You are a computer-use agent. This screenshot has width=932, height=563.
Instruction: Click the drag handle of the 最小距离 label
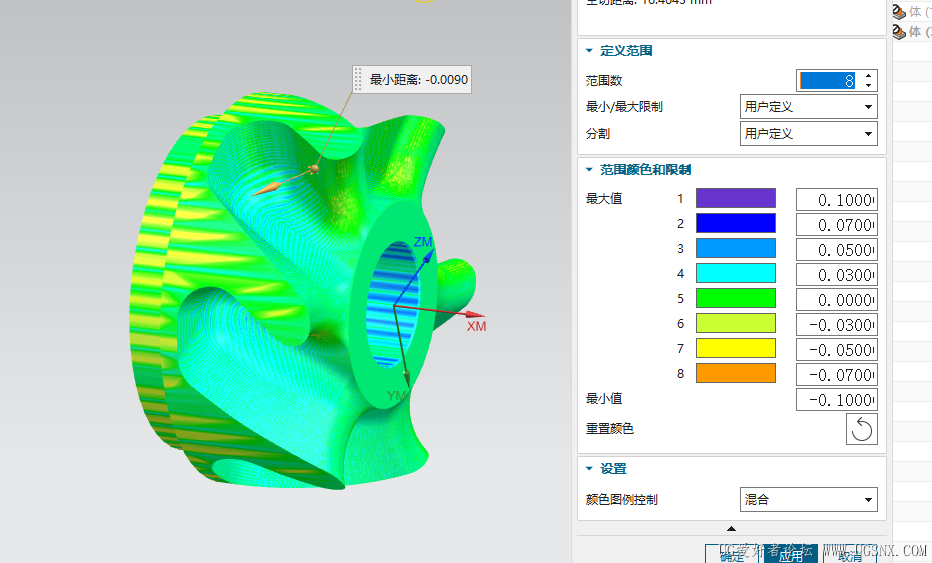358,80
